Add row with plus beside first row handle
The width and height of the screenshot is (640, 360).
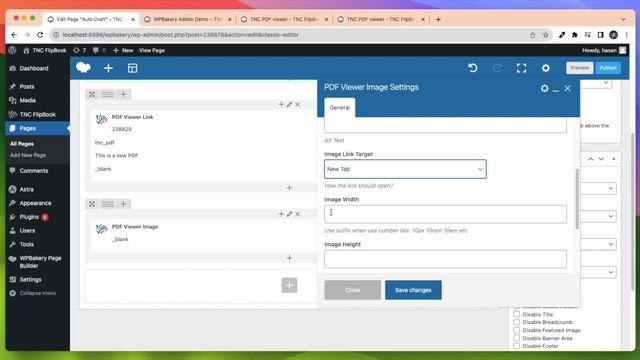(x=123, y=94)
